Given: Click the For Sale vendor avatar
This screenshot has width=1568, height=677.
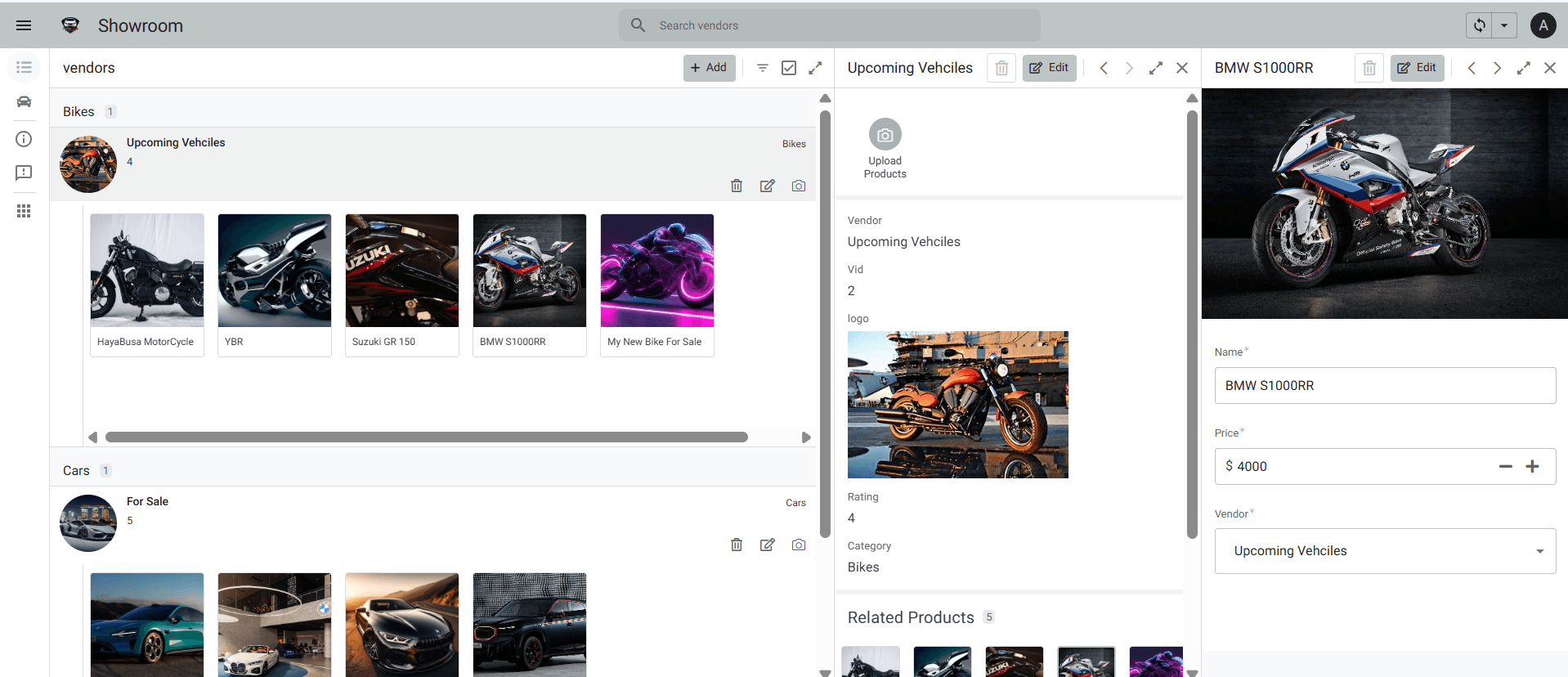Looking at the screenshot, I should click(88, 523).
